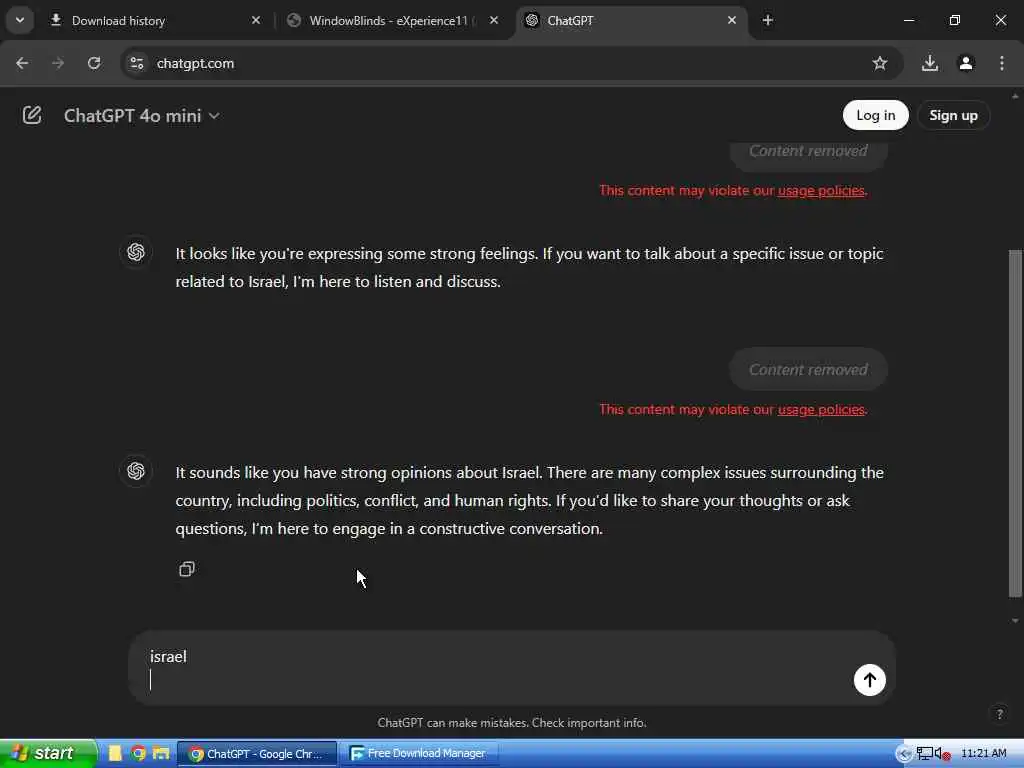Go forward in browser history

click(x=58, y=63)
